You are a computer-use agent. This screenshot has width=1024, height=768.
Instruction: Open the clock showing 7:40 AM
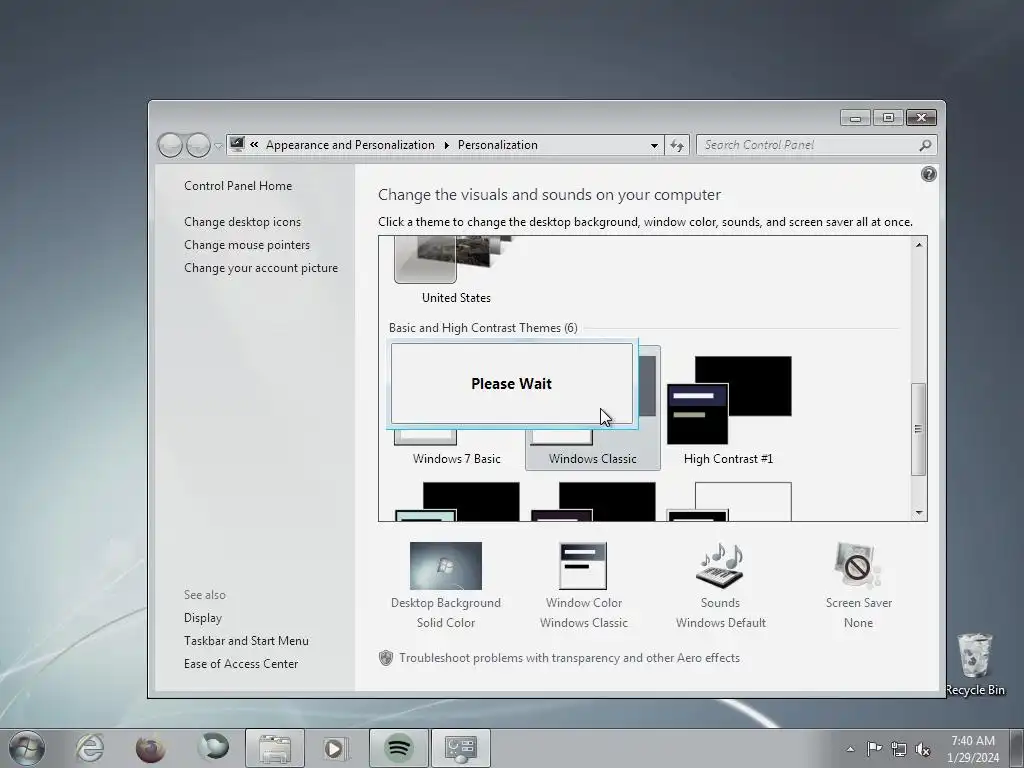(x=973, y=749)
